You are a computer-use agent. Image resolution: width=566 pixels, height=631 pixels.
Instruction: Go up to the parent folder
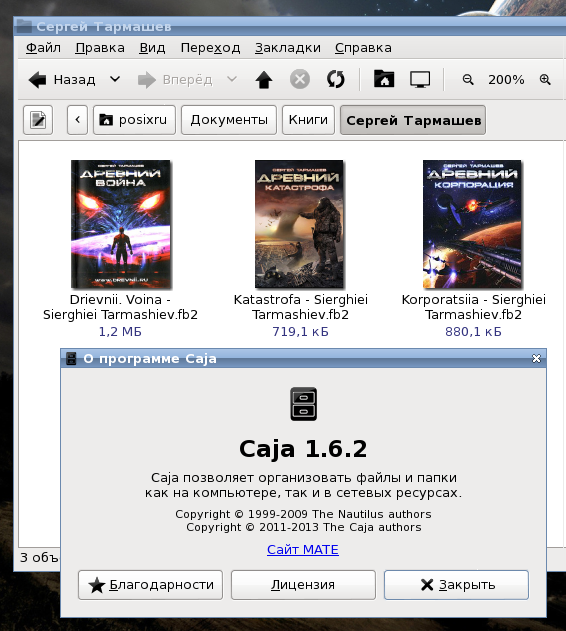point(264,80)
